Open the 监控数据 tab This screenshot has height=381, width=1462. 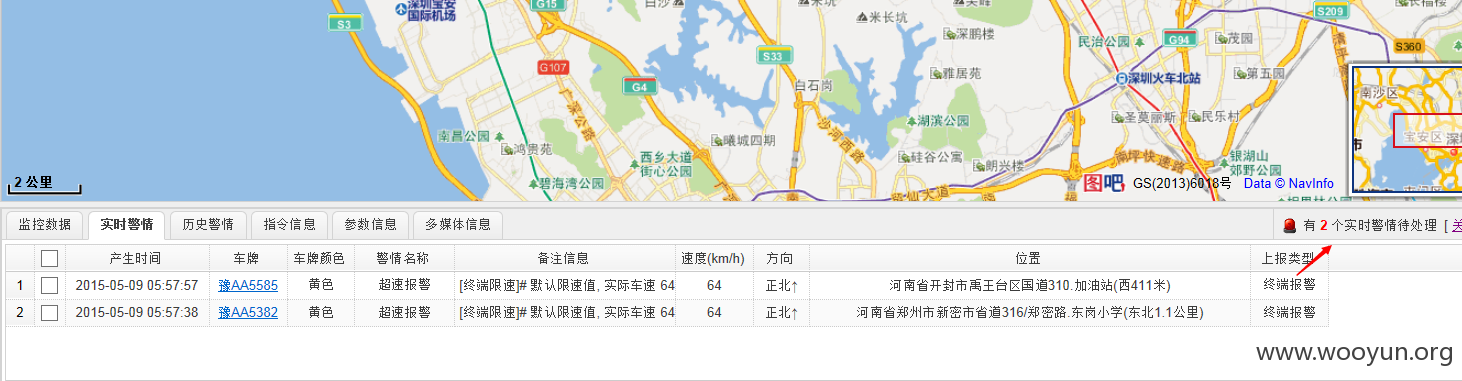pyautogui.click(x=45, y=224)
